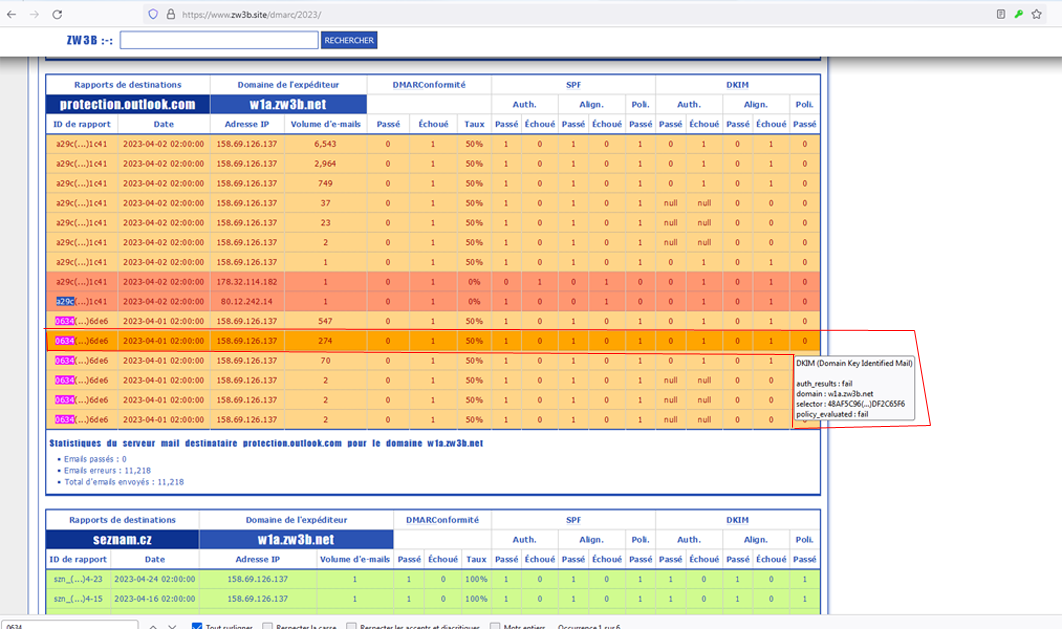The width and height of the screenshot is (1062, 629).
Task: Toggle reader view icon in address bar
Action: point(1000,15)
